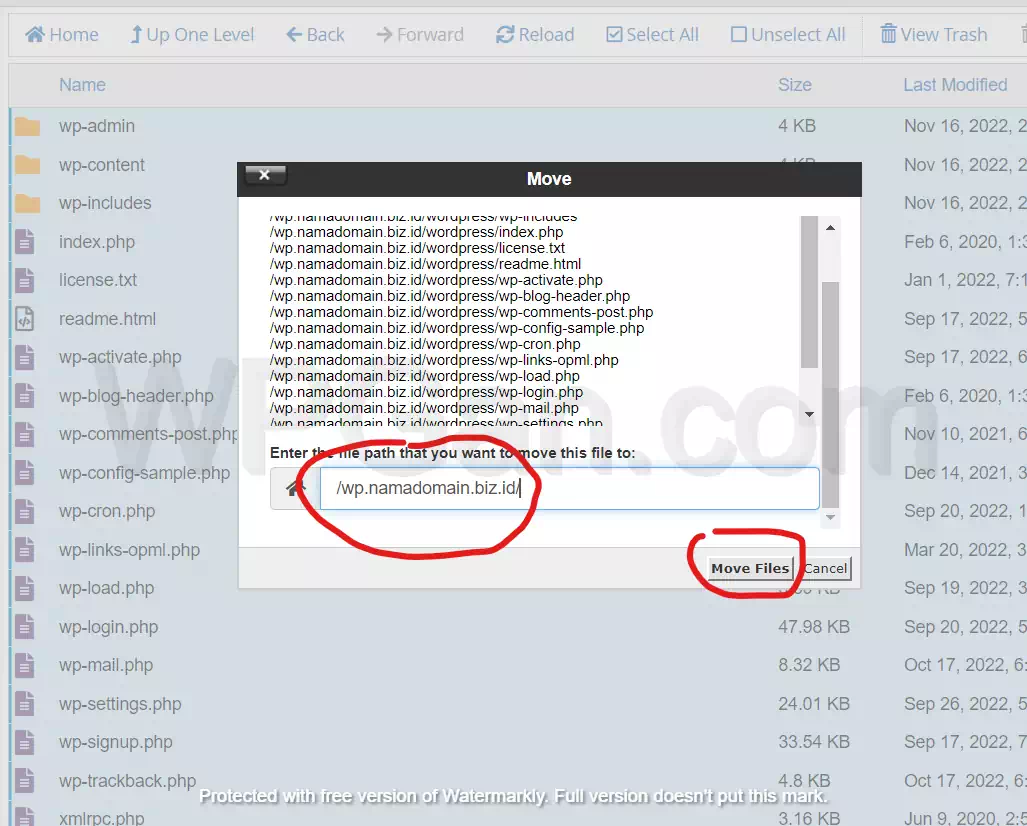The width and height of the screenshot is (1027, 826).
Task: Sort by Size column header
Action: coord(794,85)
